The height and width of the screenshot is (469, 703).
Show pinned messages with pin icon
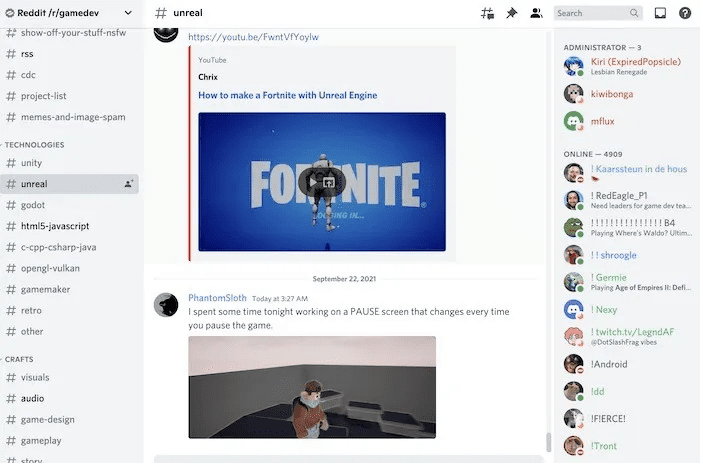pyautogui.click(x=512, y=13)
